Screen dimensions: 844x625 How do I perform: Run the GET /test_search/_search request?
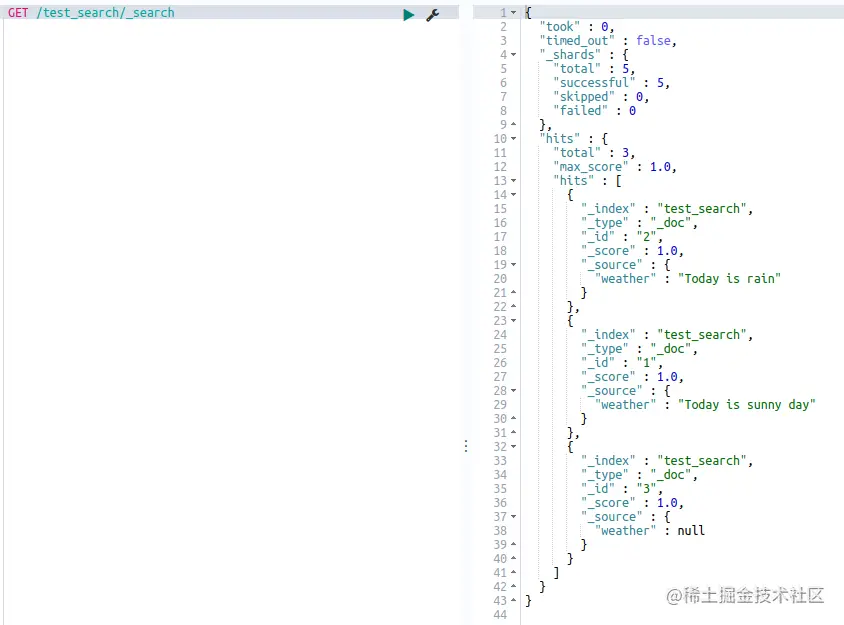[x=409, y=15]
